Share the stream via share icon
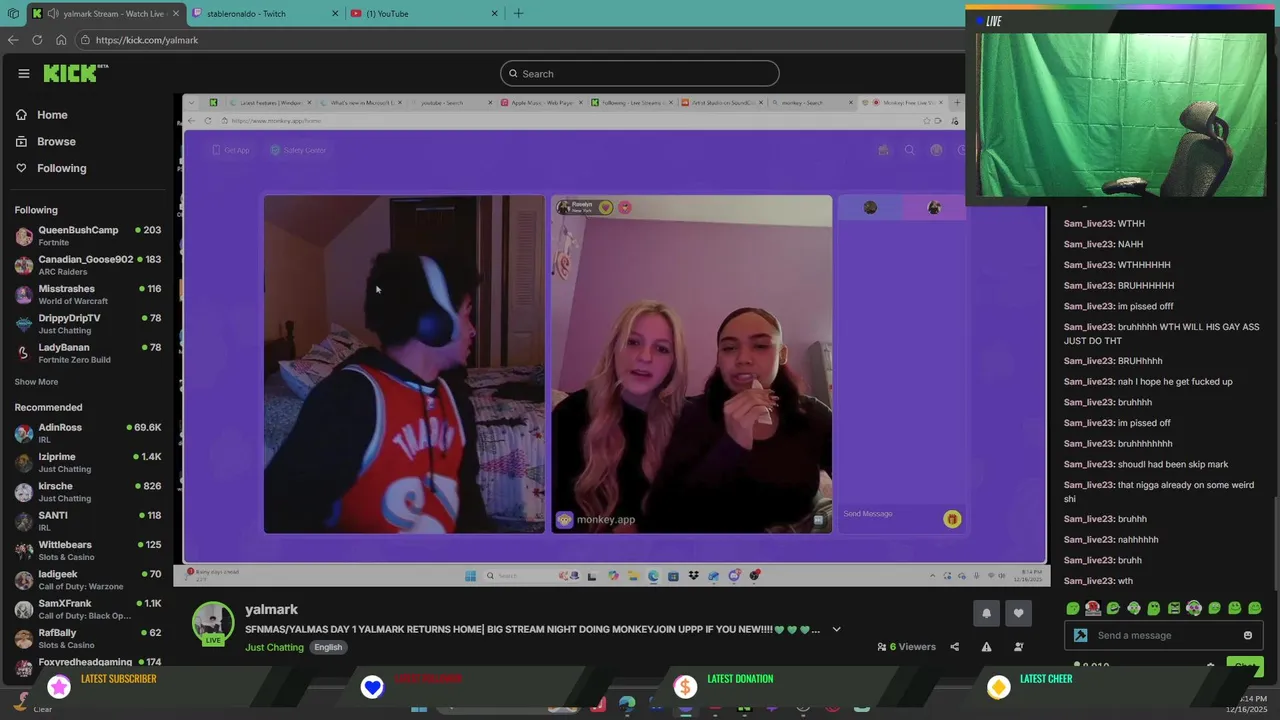This screenshot has height=720, width=1280. tap(954, 647)
